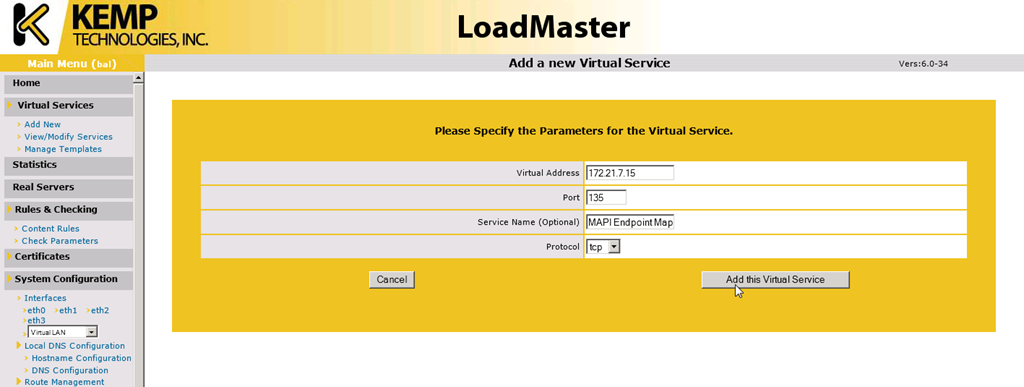
Task: Open the Protocol tcp dropdown
Action: point(603,247)
